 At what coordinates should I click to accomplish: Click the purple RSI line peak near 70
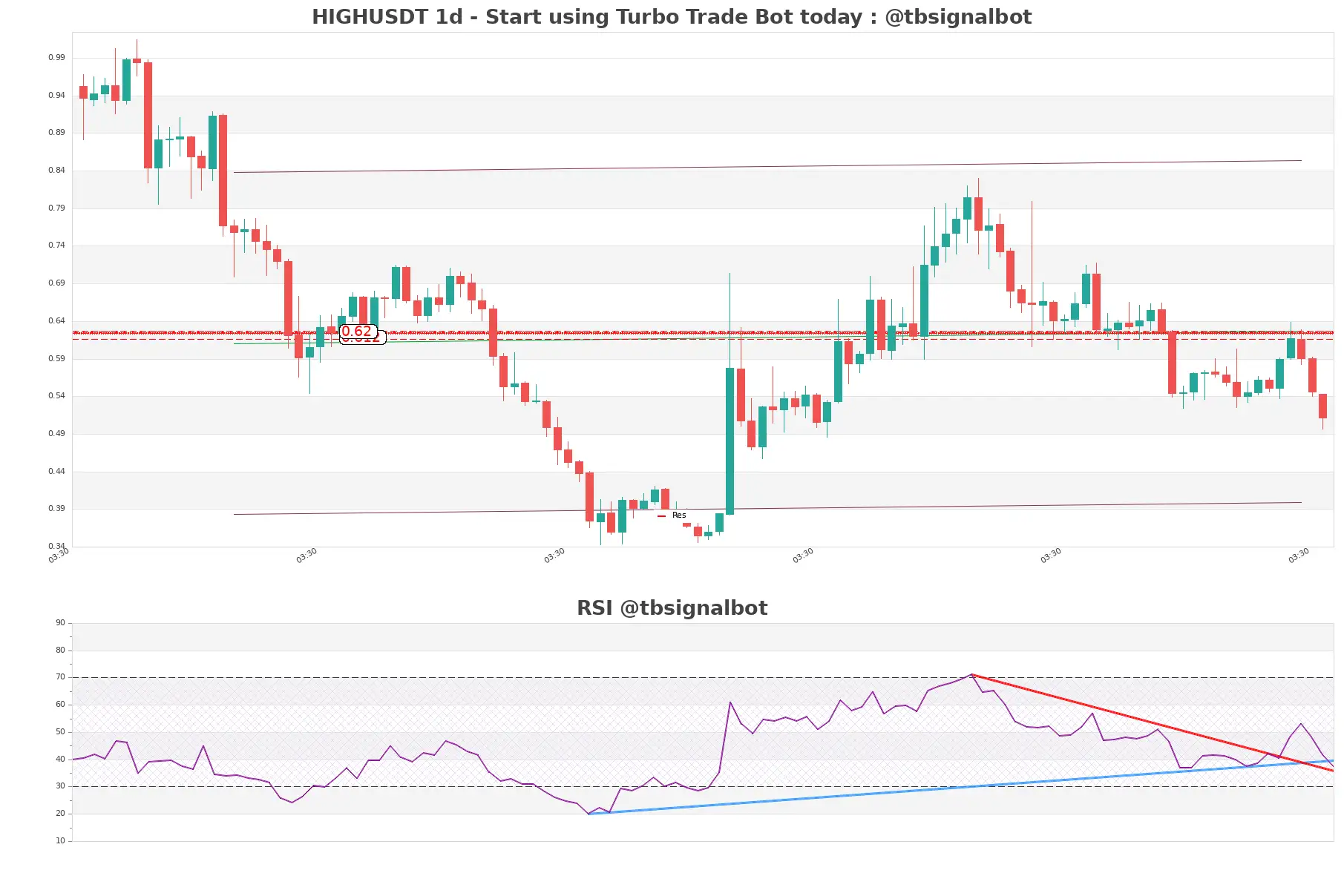(971, 675)
